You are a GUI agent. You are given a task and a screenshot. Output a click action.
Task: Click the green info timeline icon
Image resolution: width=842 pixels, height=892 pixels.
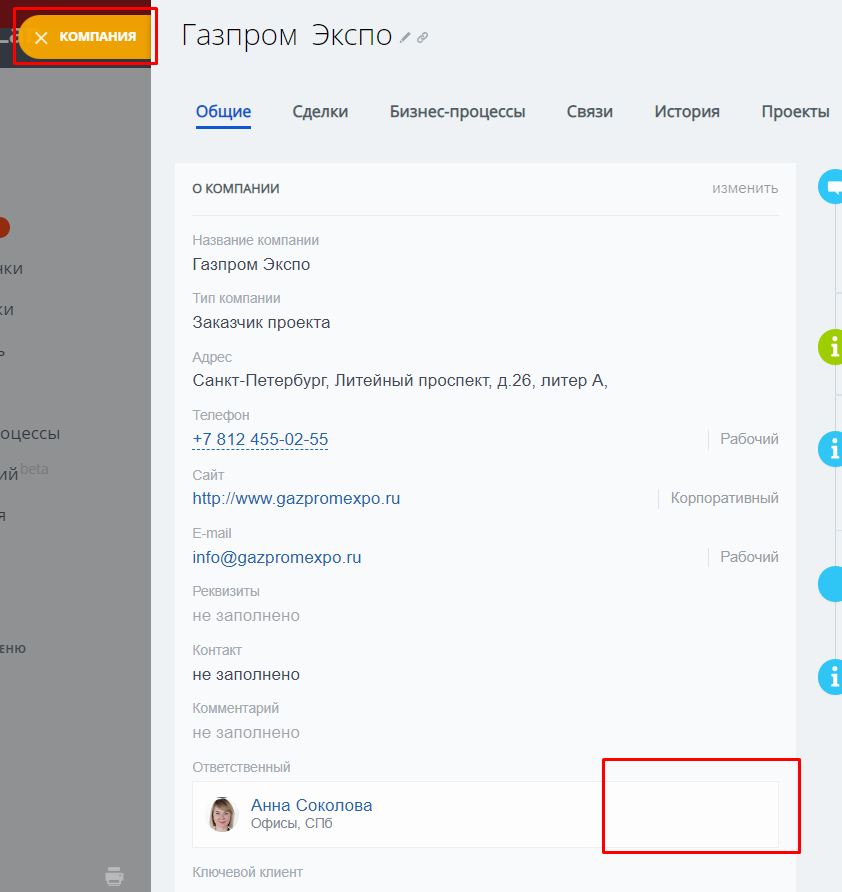click(831, 347)
